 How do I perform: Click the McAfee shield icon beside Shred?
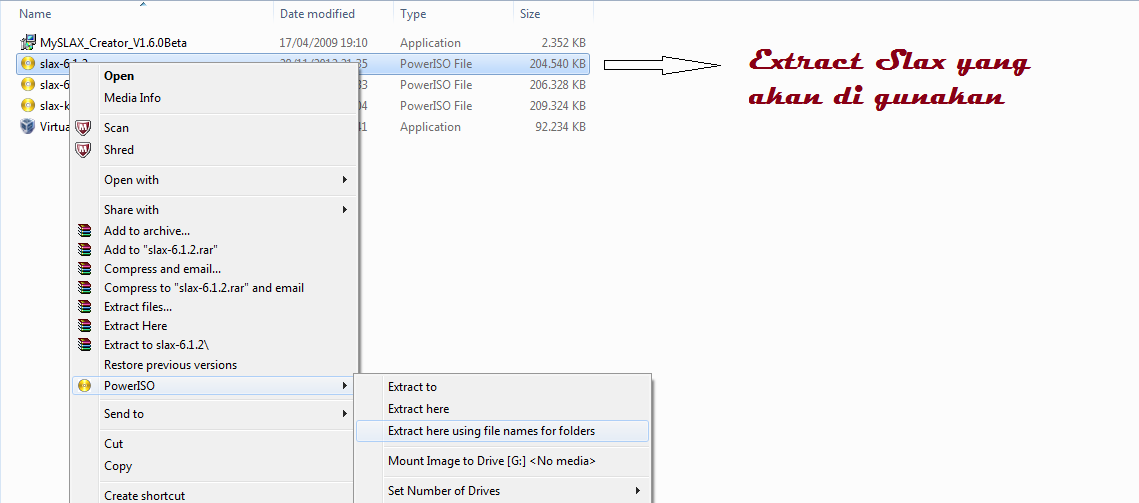[84, 150]
